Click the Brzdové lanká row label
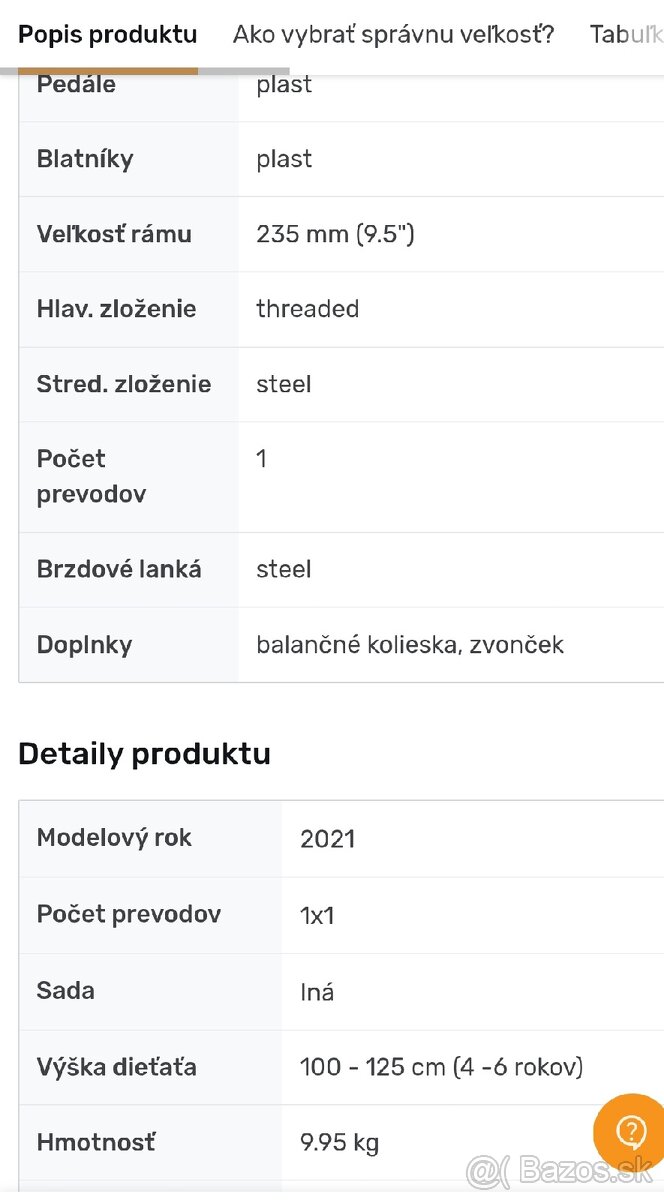This screenshot has width=664, height=1200. [119, 569]
